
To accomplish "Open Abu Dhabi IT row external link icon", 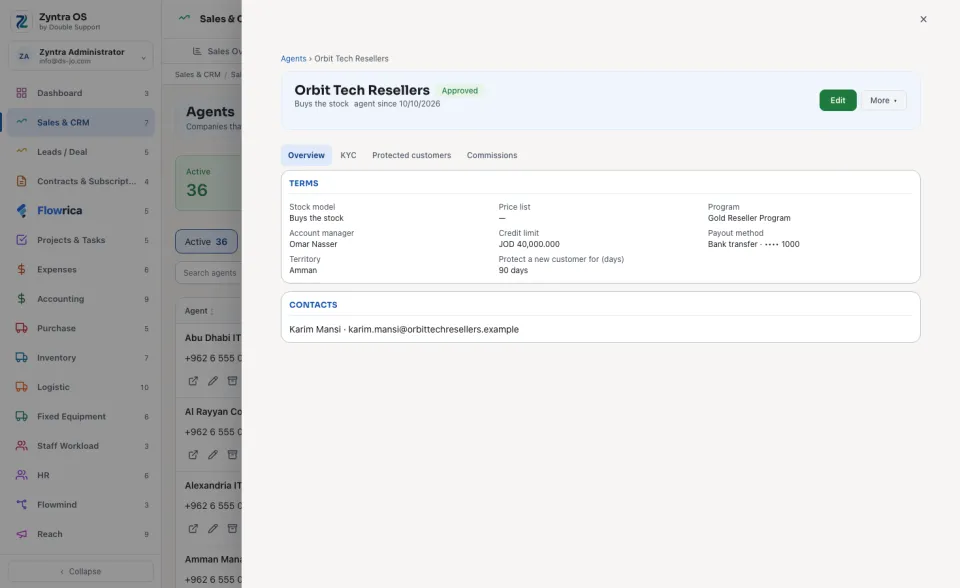I will pos(193,381).
